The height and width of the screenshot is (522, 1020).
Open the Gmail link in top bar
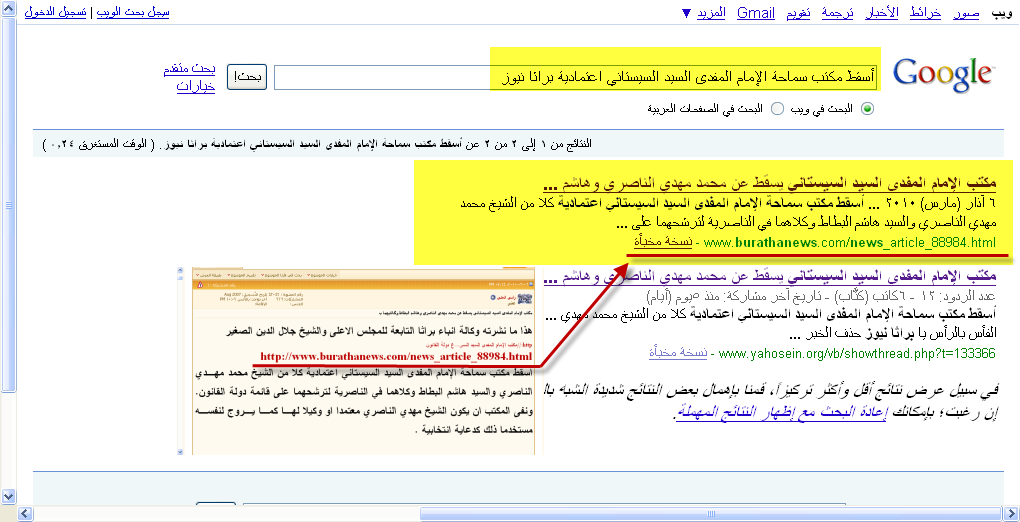click(756, 13)
